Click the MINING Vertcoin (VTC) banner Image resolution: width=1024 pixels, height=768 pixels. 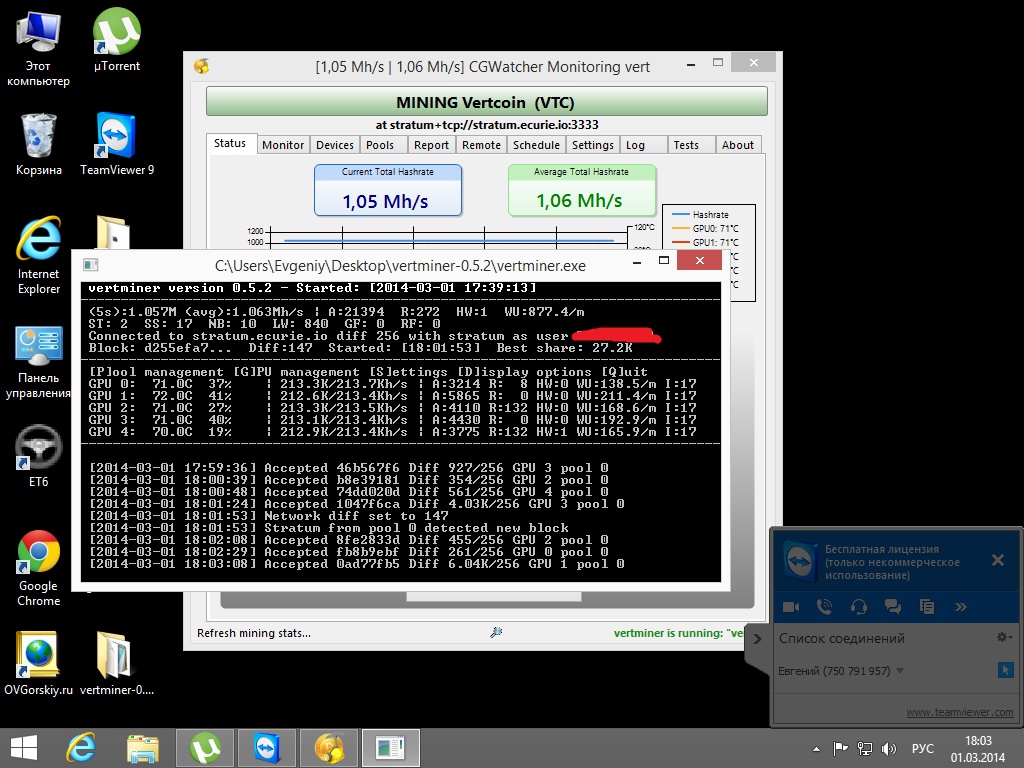[487, 102]
